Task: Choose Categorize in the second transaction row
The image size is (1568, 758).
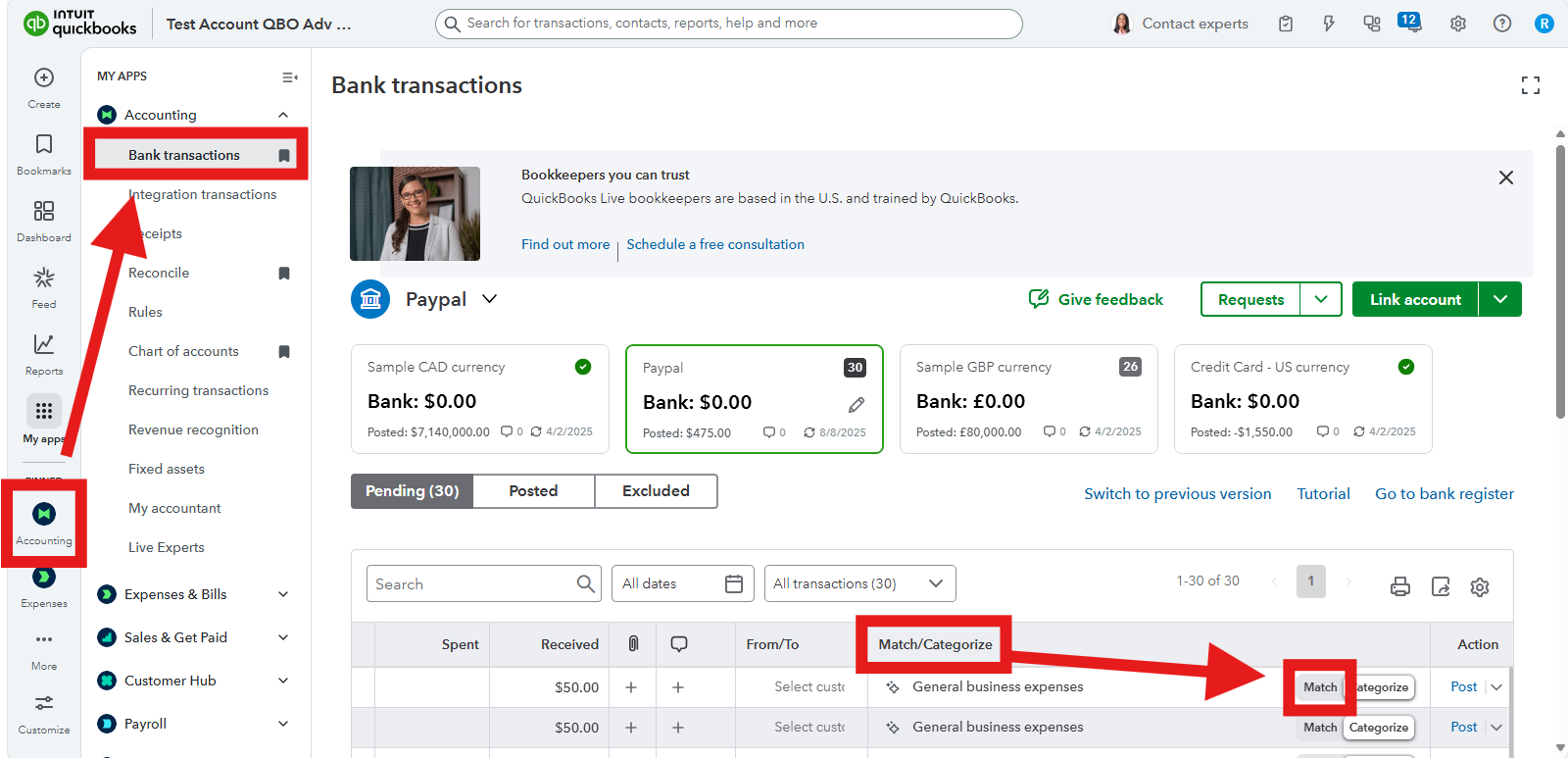Action: point(1379,728)
